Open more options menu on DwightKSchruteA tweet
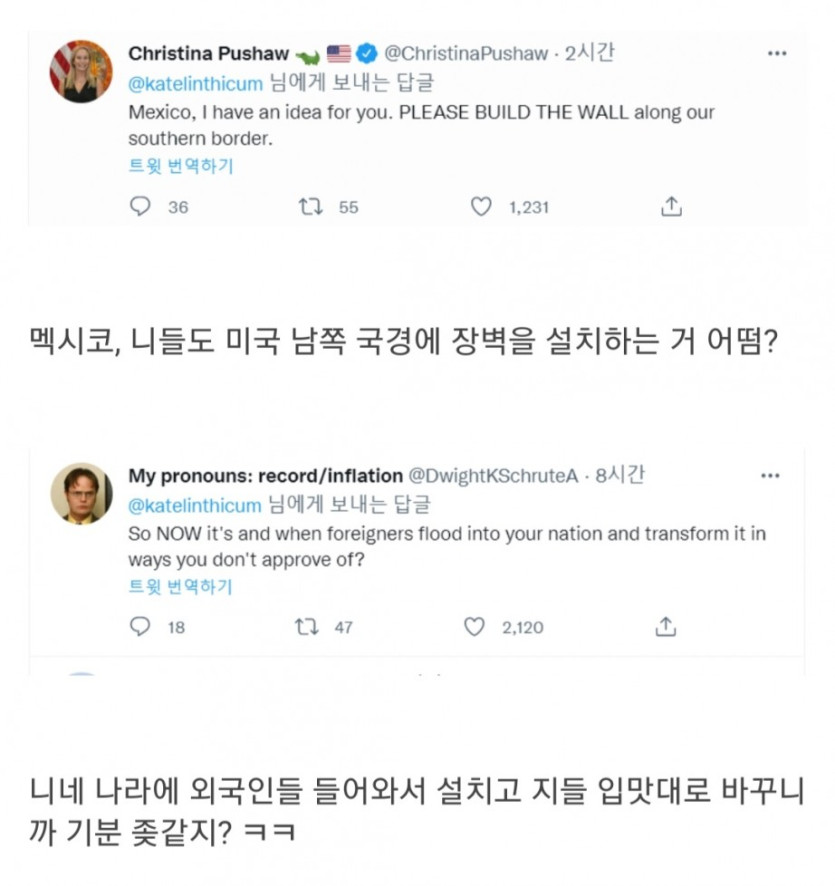Viewport: 835px width, 886px height. [x=769, y=475]
